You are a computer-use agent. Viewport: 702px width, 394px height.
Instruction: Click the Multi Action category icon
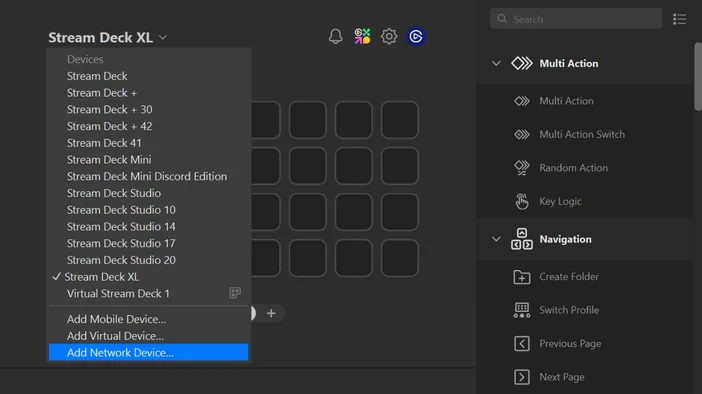click(x=522, y=63)
